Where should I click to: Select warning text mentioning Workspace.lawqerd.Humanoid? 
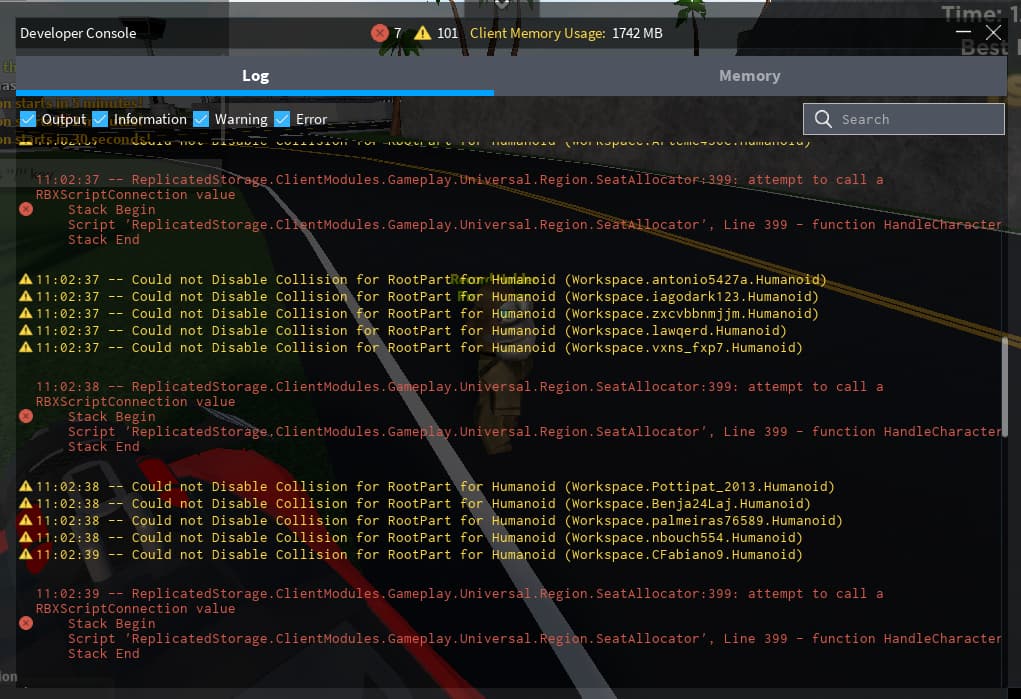pos(411,330)
